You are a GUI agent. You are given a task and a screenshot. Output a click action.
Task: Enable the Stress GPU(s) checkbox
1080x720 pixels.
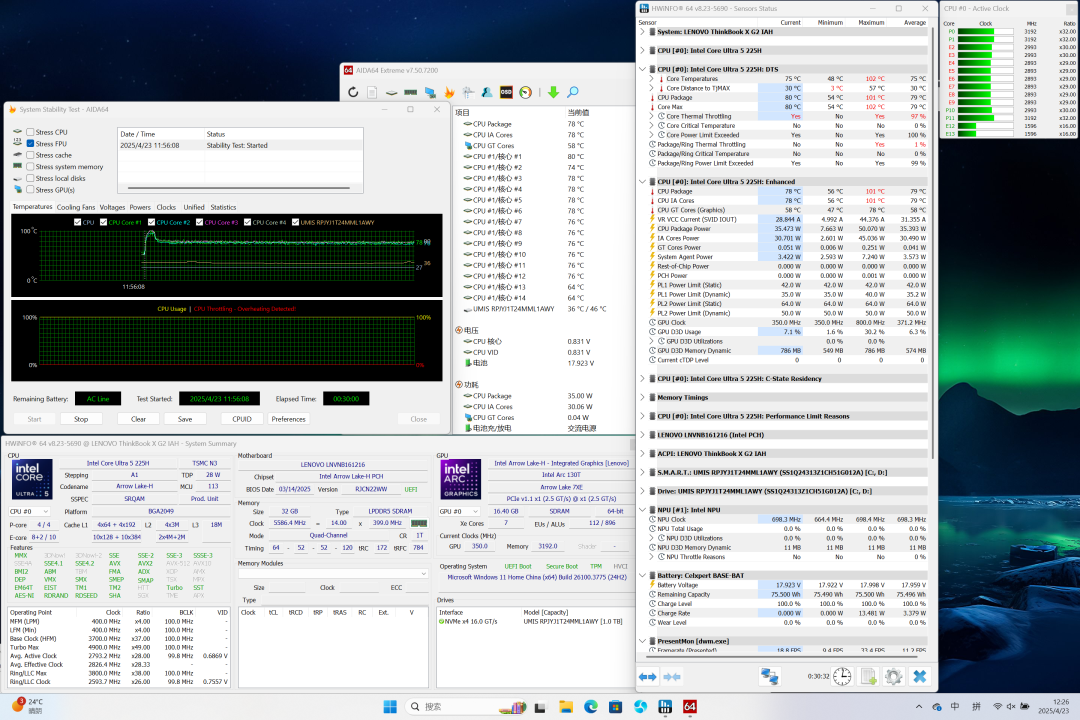point(30,189)
